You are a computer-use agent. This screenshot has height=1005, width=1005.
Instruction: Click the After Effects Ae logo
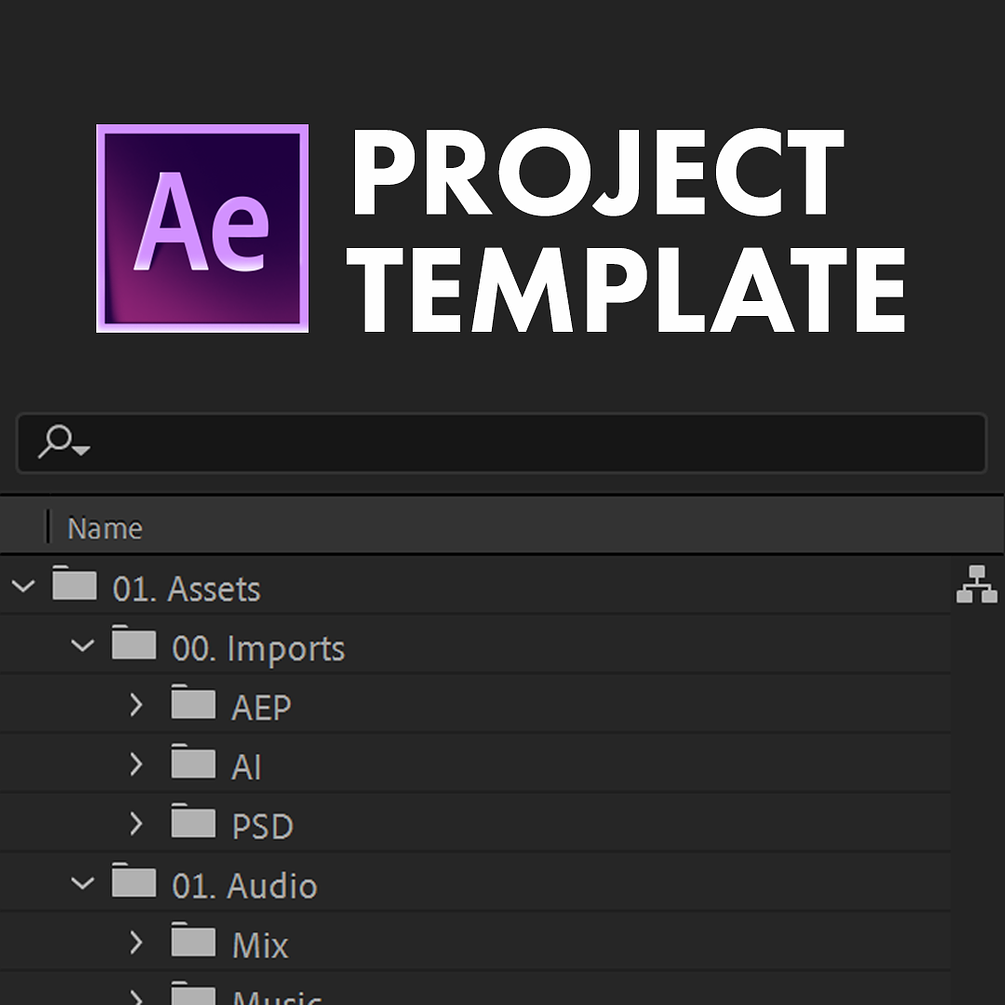click(202, 228)
